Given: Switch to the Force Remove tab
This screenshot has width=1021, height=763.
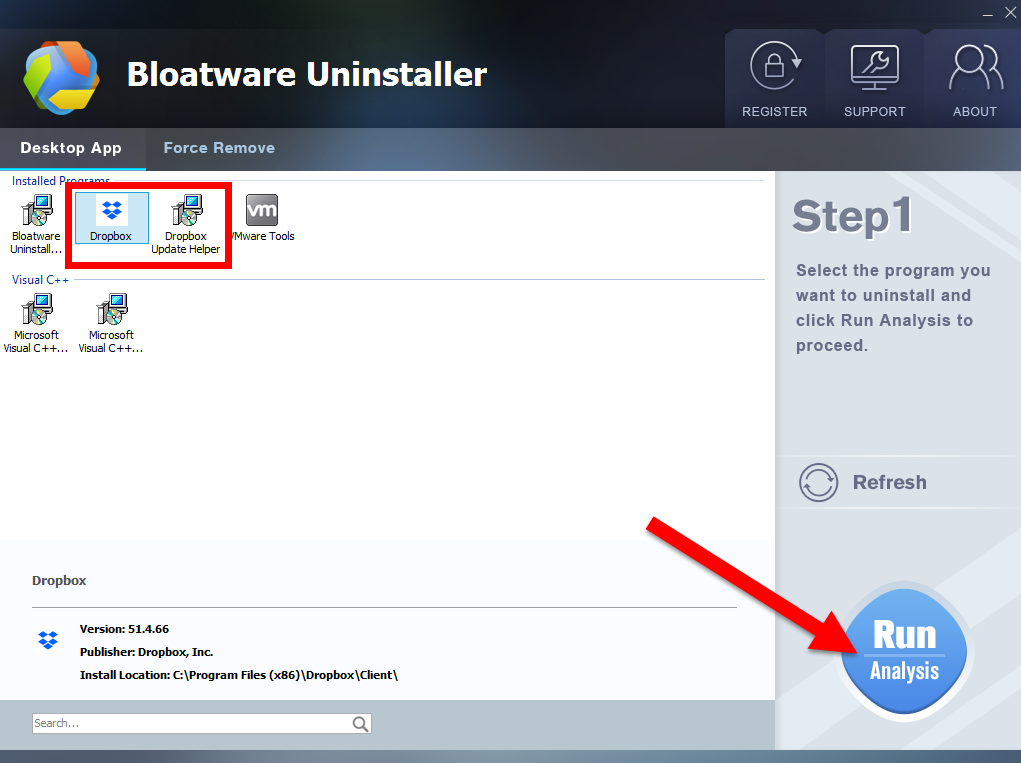Looking at the screenshot, I should click(x=219, y=148).
